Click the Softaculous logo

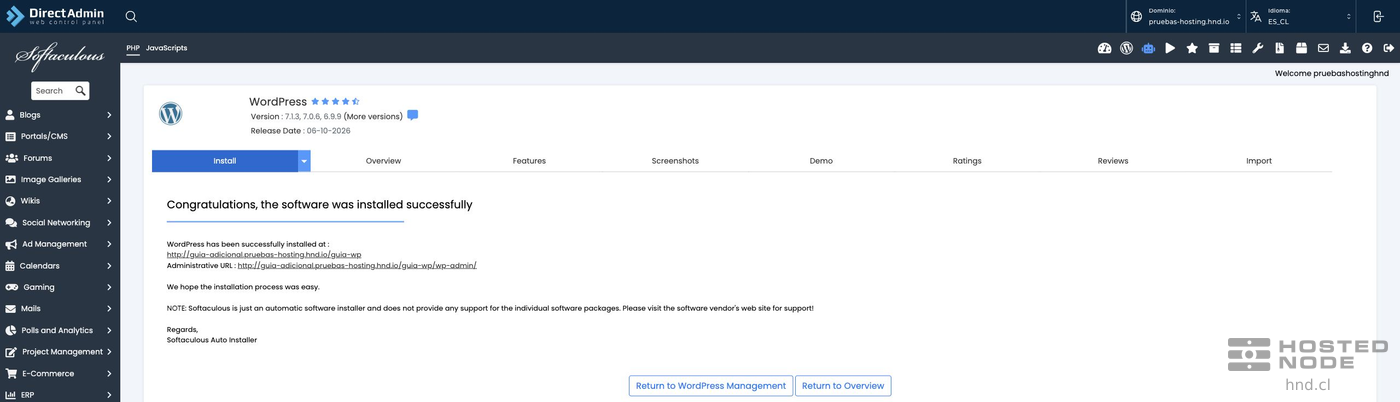(60, 57)
